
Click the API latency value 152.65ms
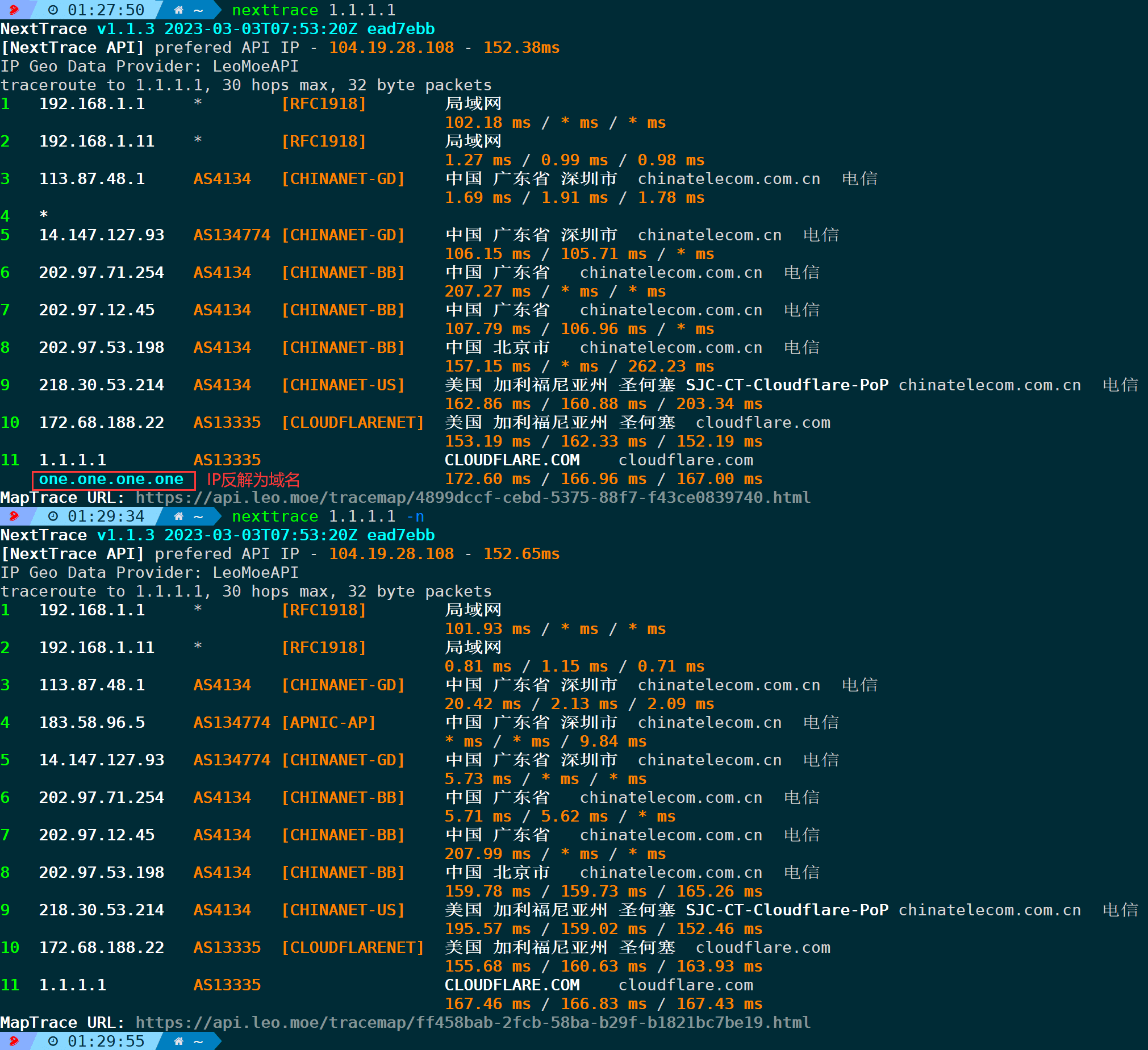tap(521, 554)
